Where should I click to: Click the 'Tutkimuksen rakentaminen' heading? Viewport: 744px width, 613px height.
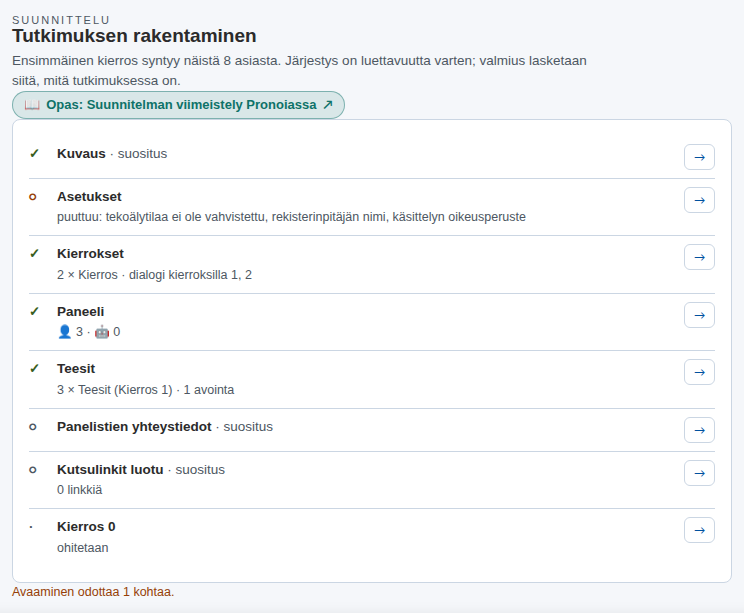(134, 36)
